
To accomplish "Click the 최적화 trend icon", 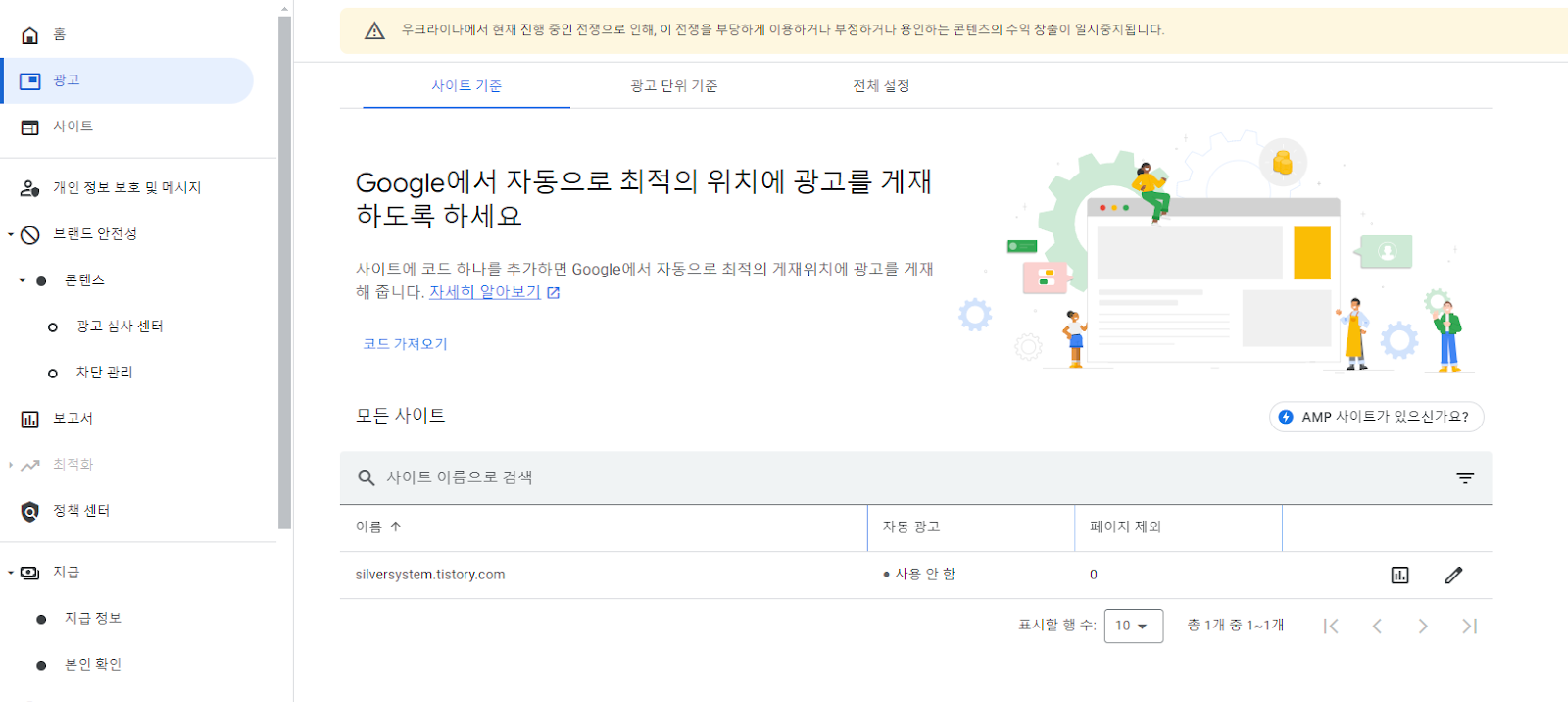I will click(30, 465).
